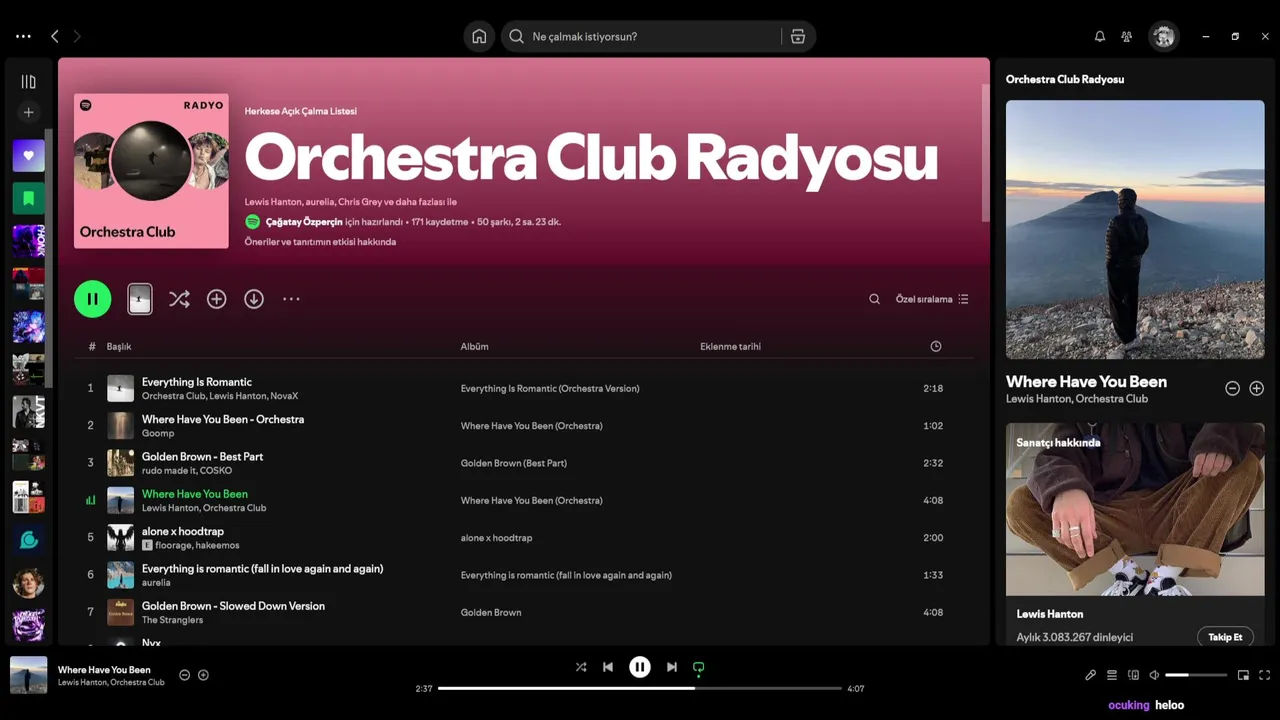Open album link Golden Brown (Best Part)
1280x720 pixels.
pos(514,463)
